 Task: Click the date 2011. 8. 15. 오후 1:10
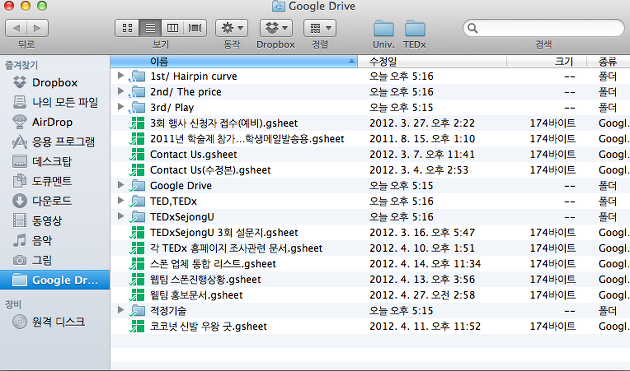point(422,139)
